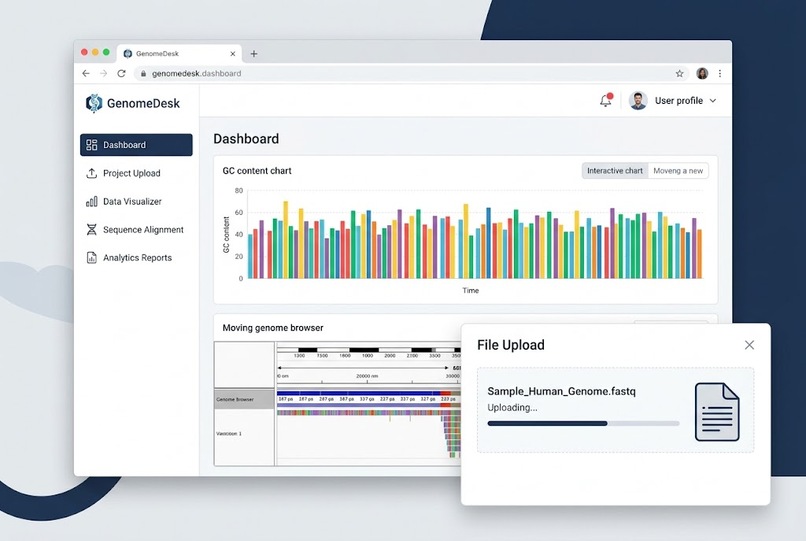The height and width of the screenshot is (541, 806).
Task: Click the Analytics Reports document icon
Action: pyautogui.click(x=91, y=258)
